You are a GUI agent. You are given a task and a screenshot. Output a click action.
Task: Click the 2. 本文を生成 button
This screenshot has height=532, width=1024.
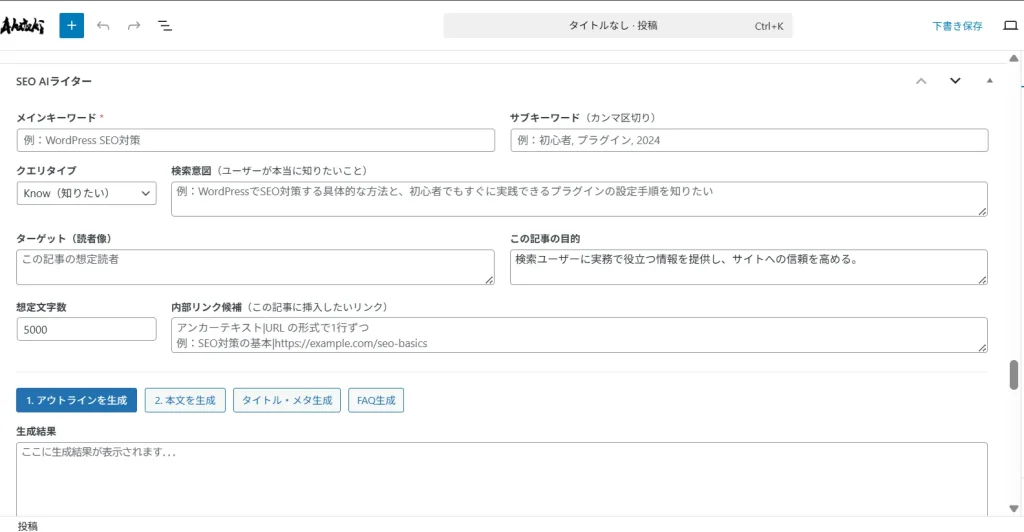pyautogui.click(x=185, y=400)
